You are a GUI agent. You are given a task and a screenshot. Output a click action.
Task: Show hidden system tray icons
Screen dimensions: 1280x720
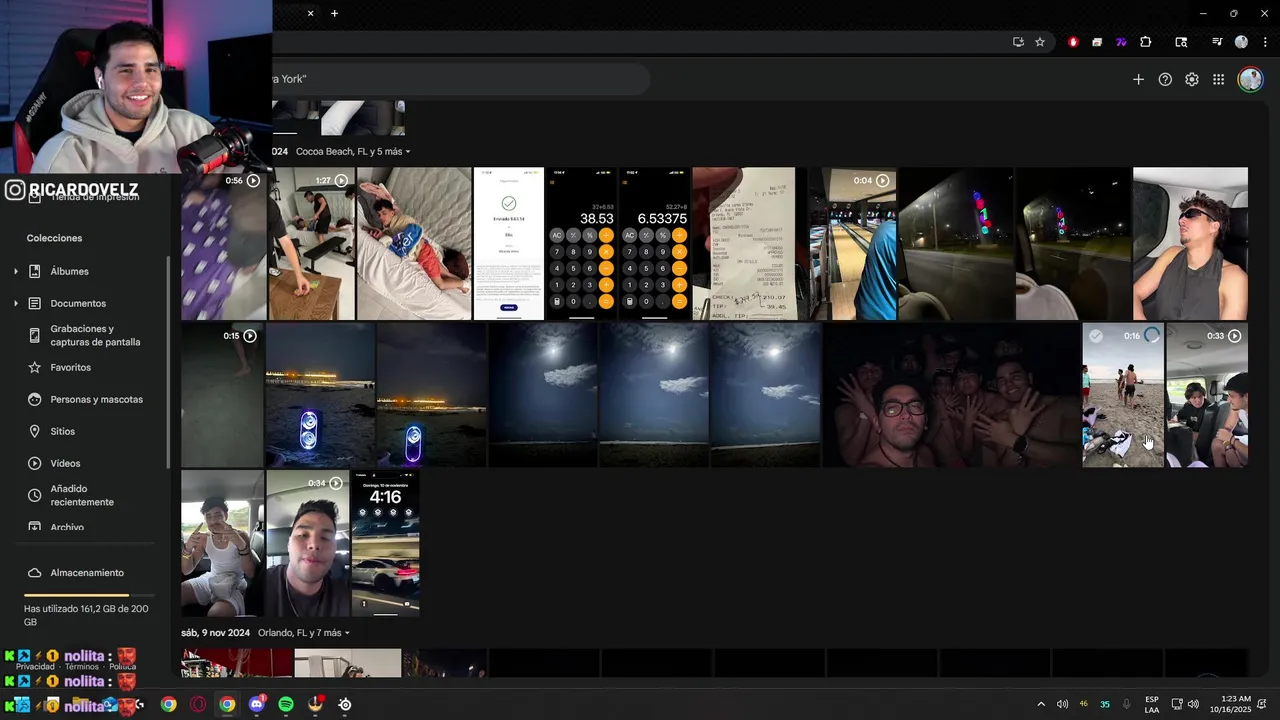[1041, 704]
